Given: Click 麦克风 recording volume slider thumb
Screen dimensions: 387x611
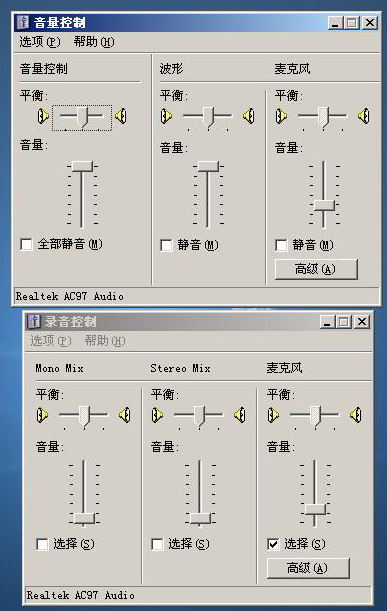Looking at the screenshot, I should tap(315, 509).
